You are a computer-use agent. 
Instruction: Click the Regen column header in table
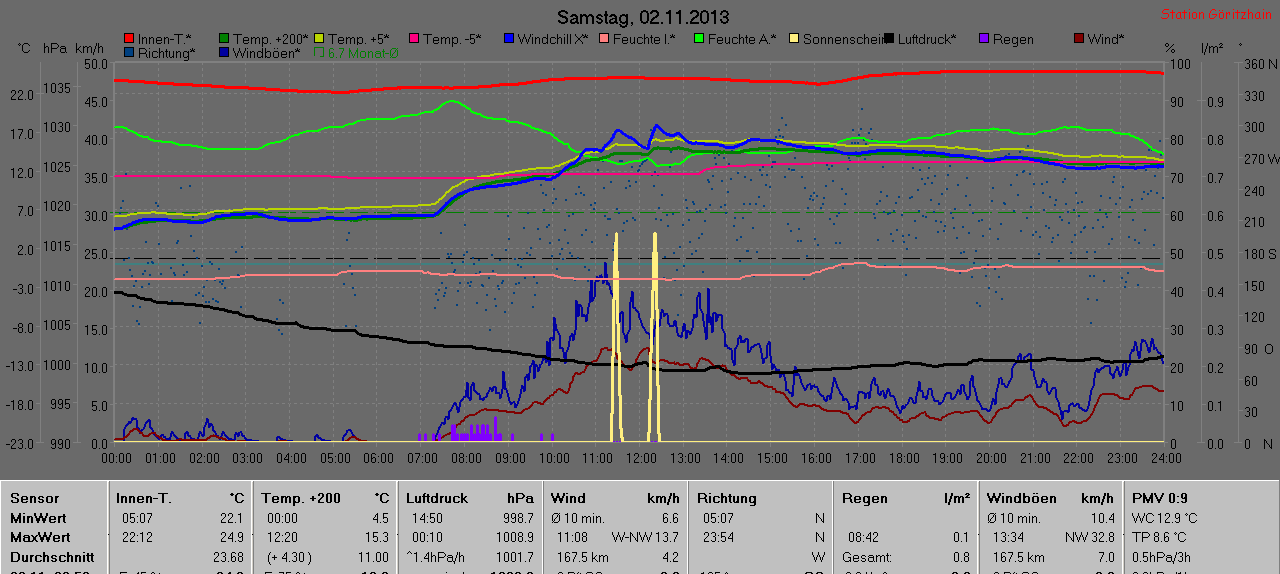click(x=864, y=498)
